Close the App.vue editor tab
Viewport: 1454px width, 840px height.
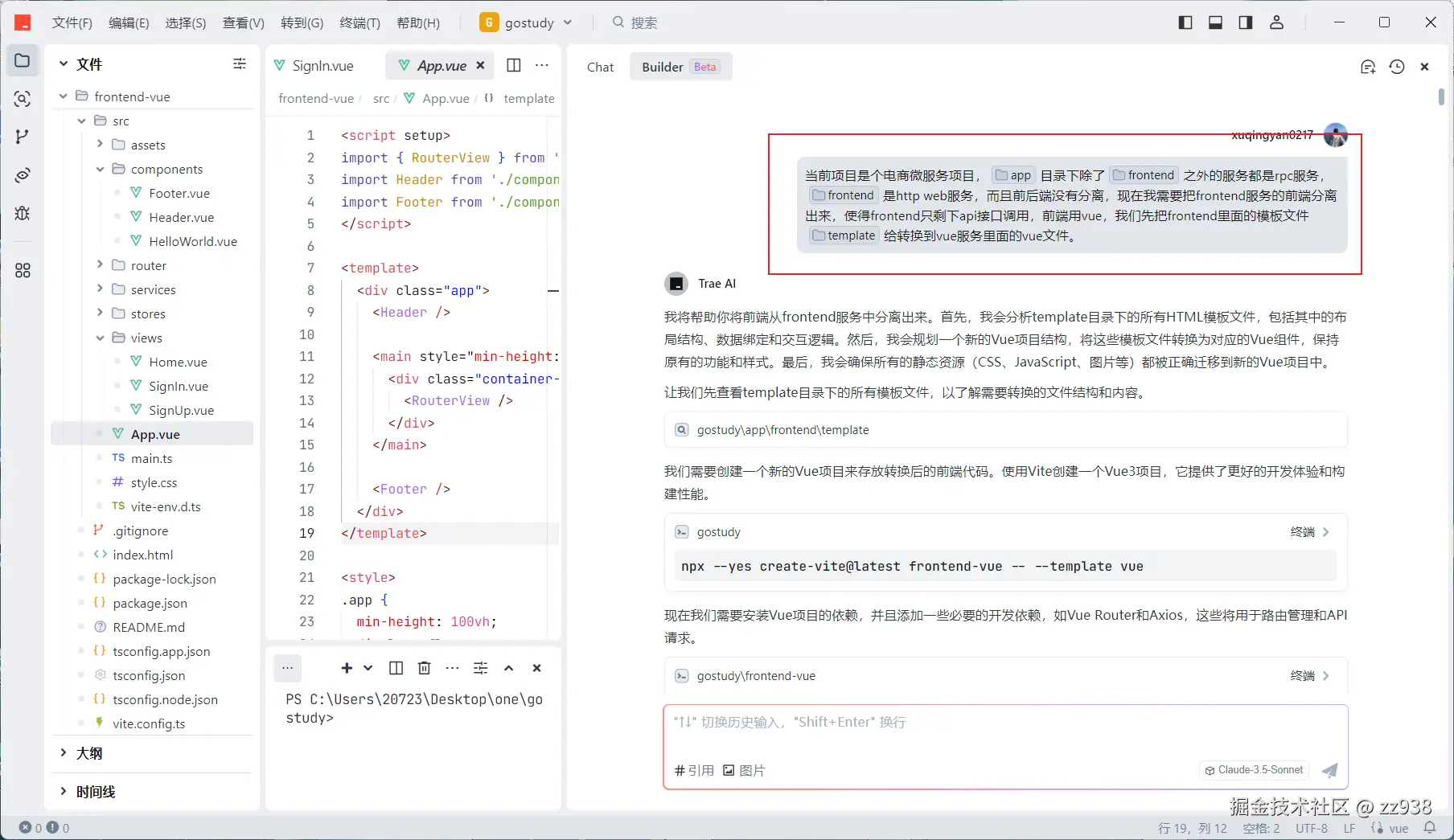(x=480, y=66)
